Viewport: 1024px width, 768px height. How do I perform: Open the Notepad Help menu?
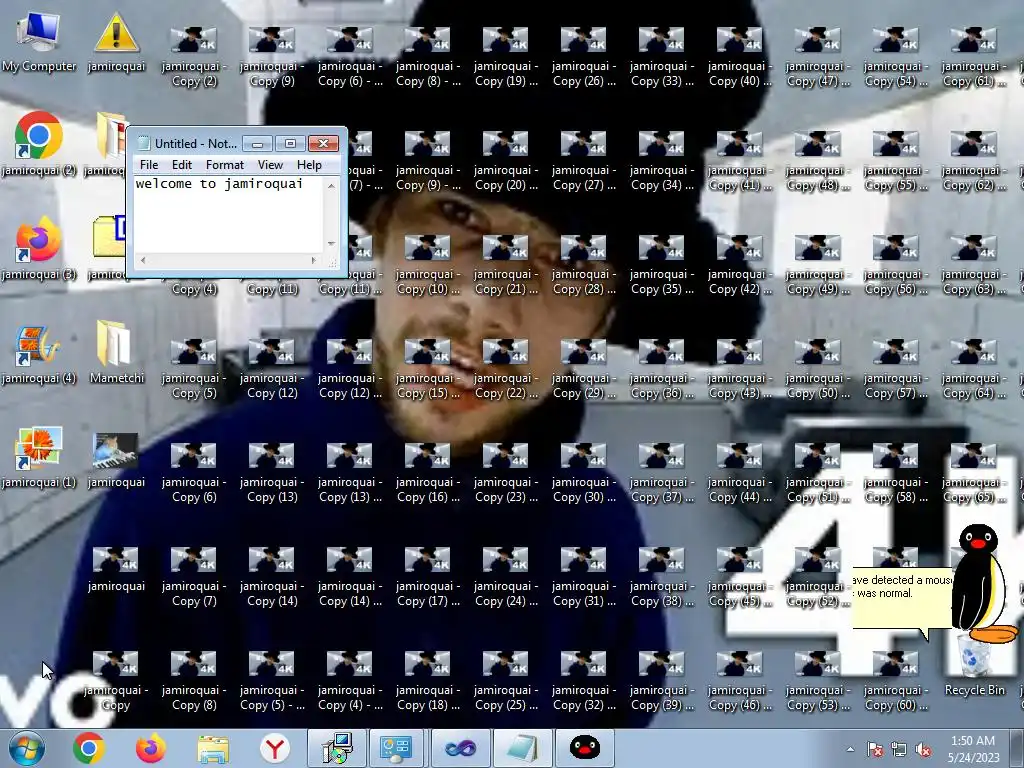[x=309, y=165]
